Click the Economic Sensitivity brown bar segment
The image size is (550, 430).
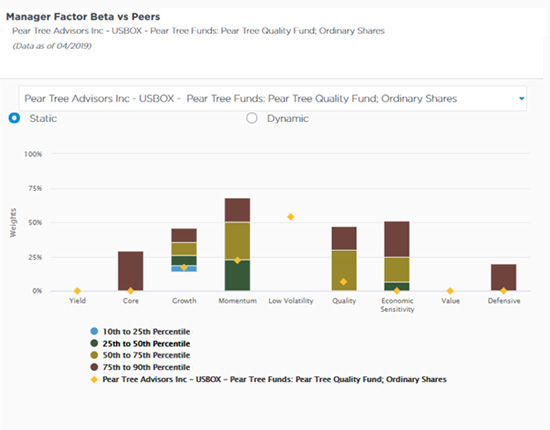[x=397, y=239]
